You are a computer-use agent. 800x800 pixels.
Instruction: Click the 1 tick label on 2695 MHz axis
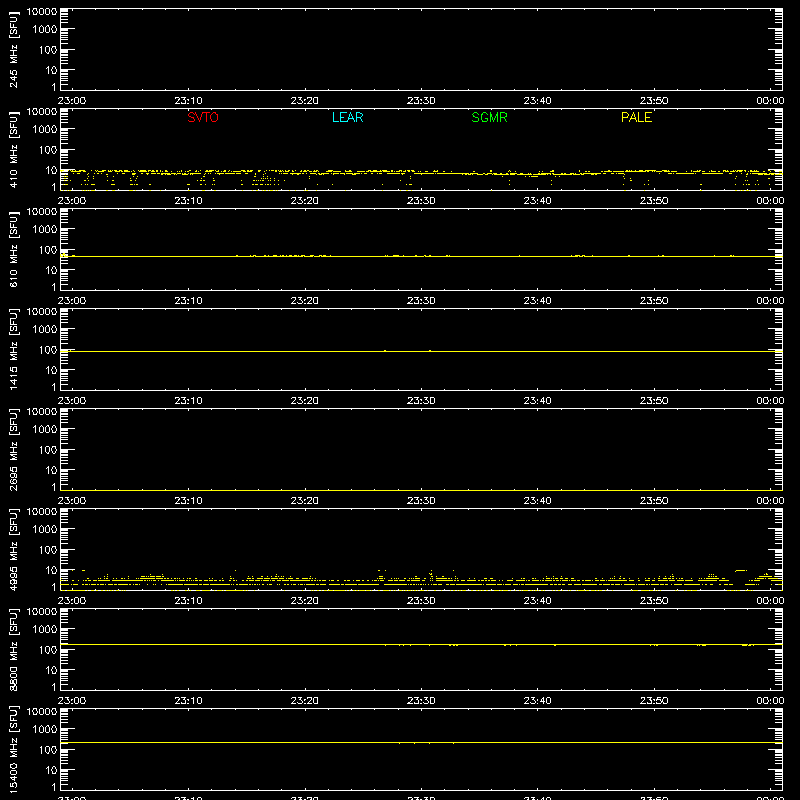pos(54,487)
